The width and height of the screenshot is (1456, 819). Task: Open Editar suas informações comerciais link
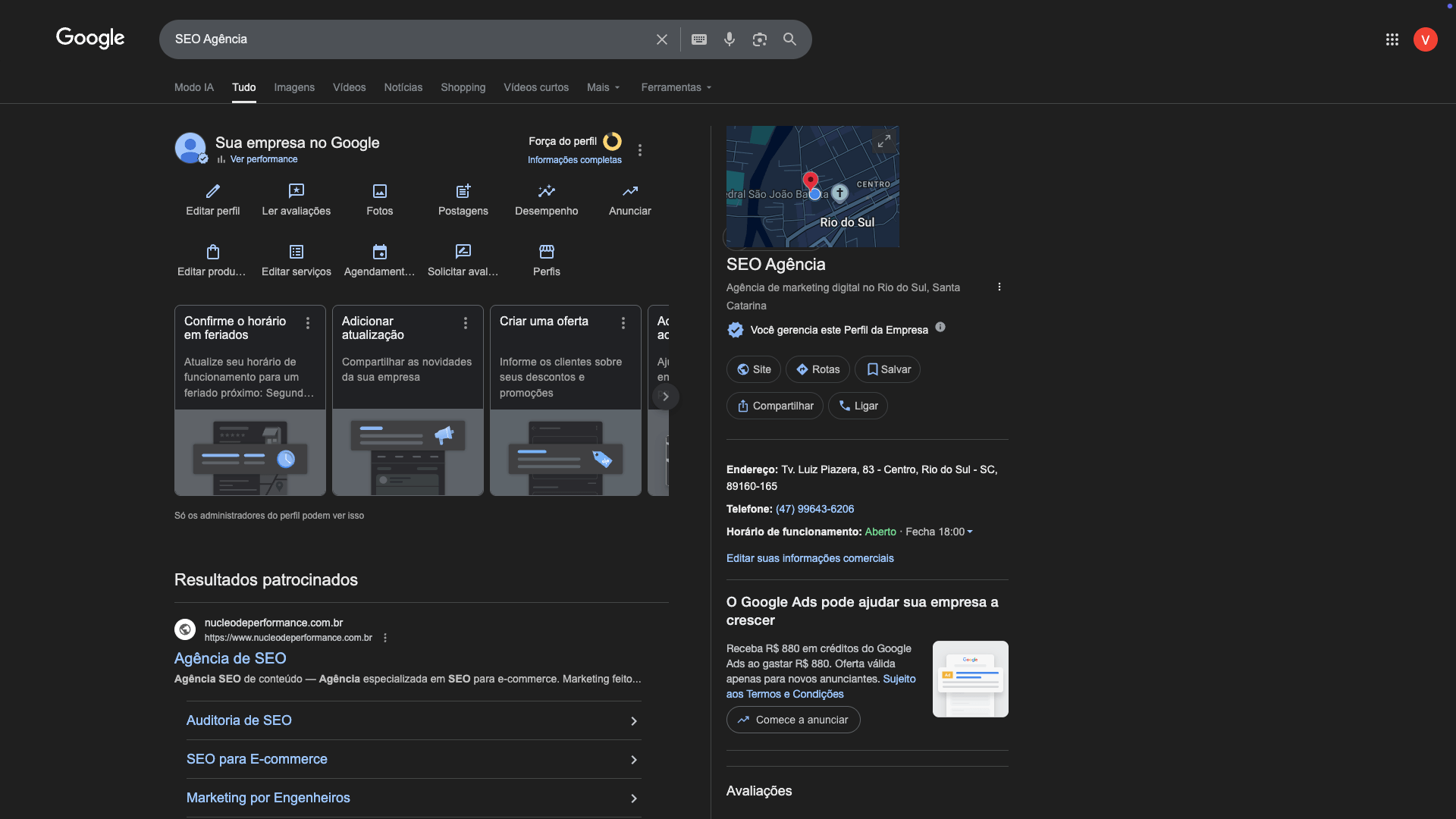click(x=810, y=559)
